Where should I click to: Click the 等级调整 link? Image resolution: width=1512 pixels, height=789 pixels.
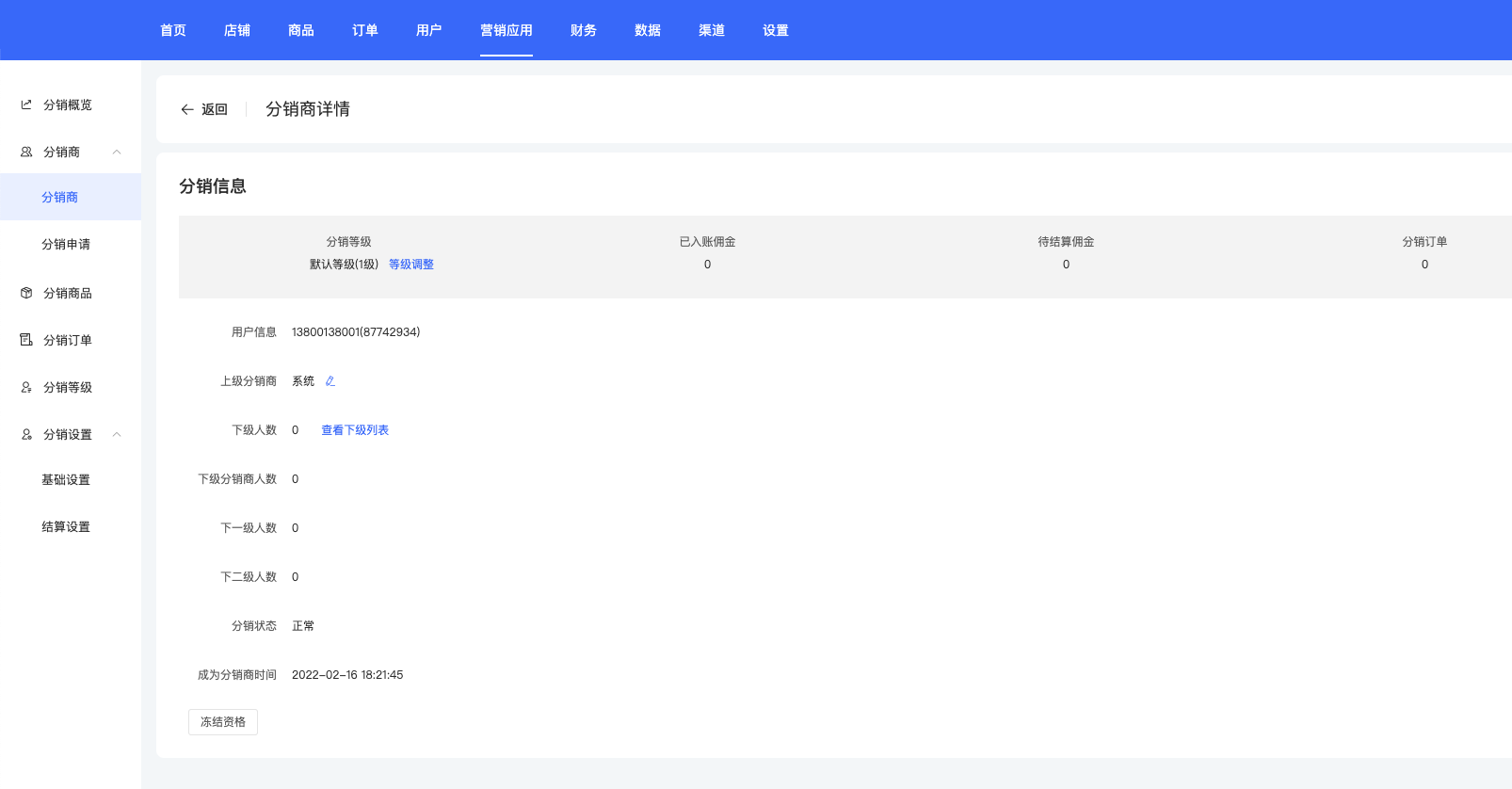click(411, 265)
